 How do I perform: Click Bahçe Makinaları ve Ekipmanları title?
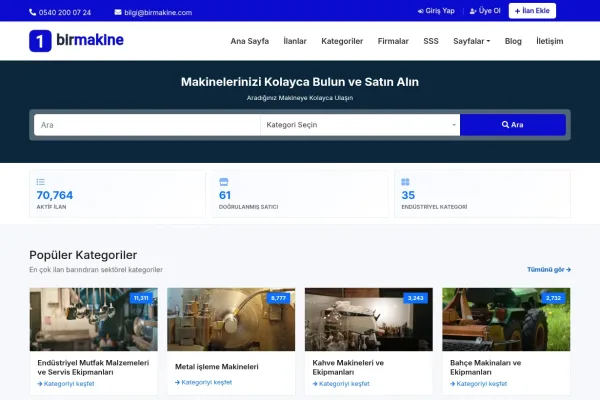coord(486,367)
